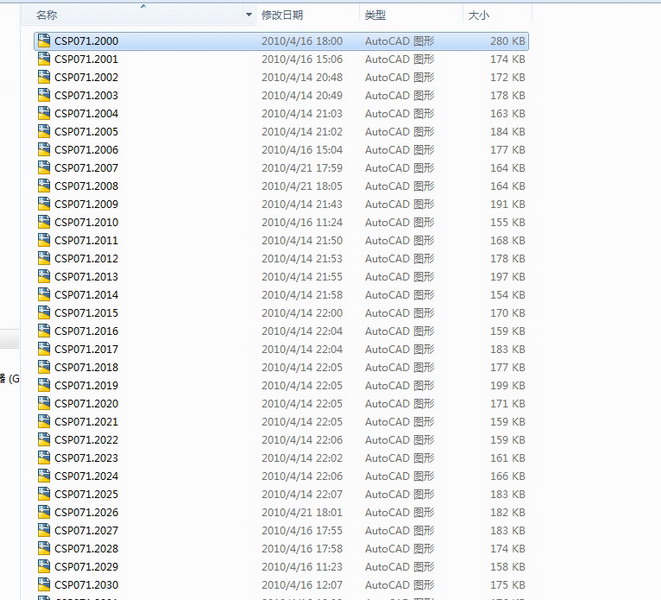Screen dimensions: 661x600
Task: Pick the icon of CSP071.2013
Action: 44,277
